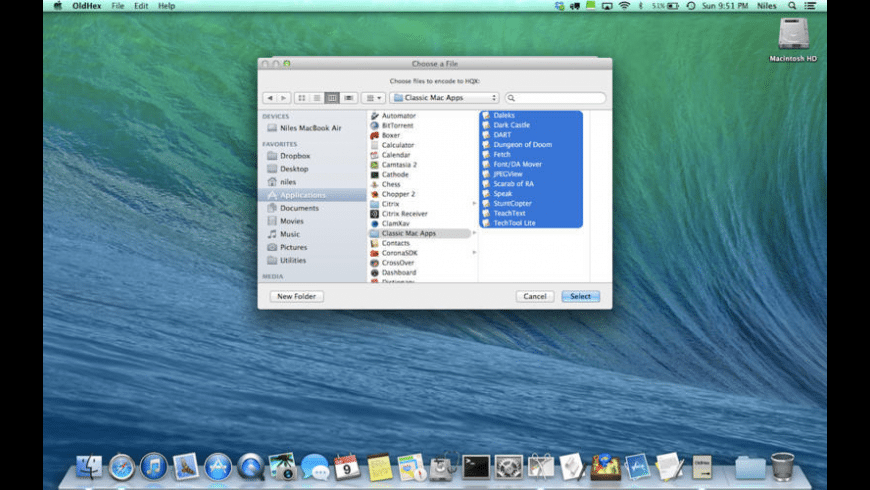The image size is (870, 490).
Task: Switch to icon view mode
Action: 302,98
